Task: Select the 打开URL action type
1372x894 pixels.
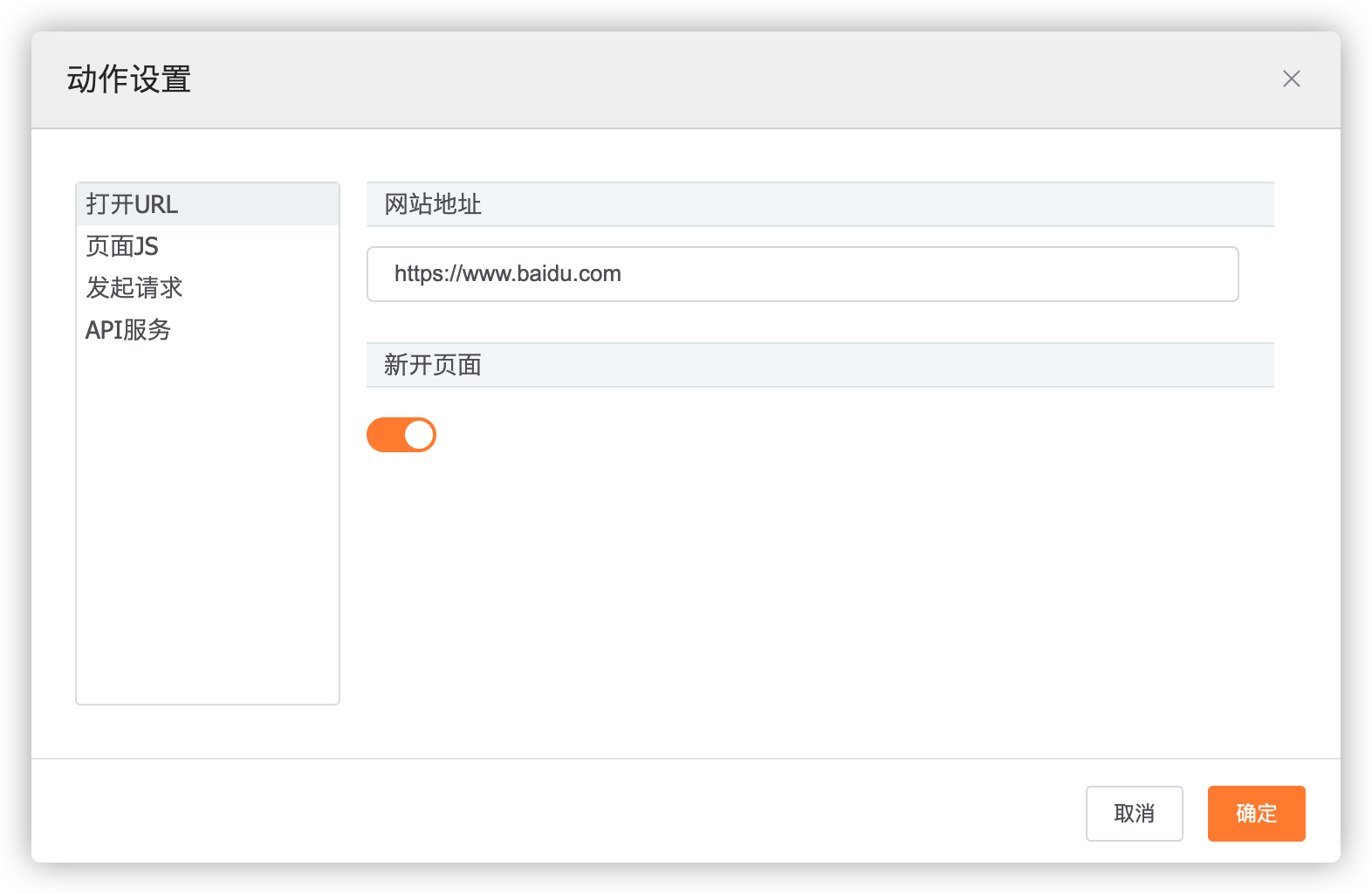Action: tap(132, 204)
